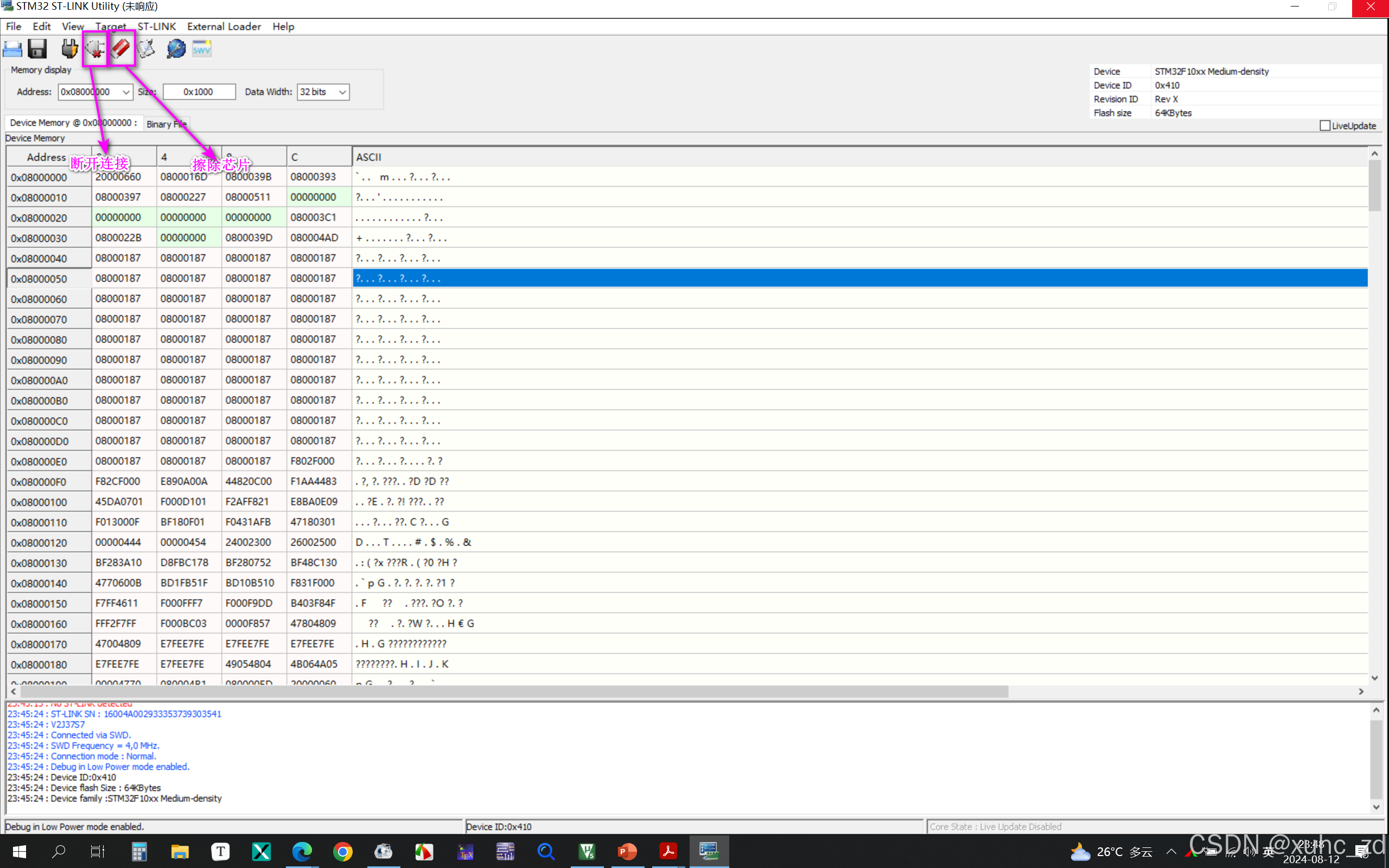This screenshot has width=1389, height=868.
Task: Open File Explorer from the taskbar
Action: [180, 851]
